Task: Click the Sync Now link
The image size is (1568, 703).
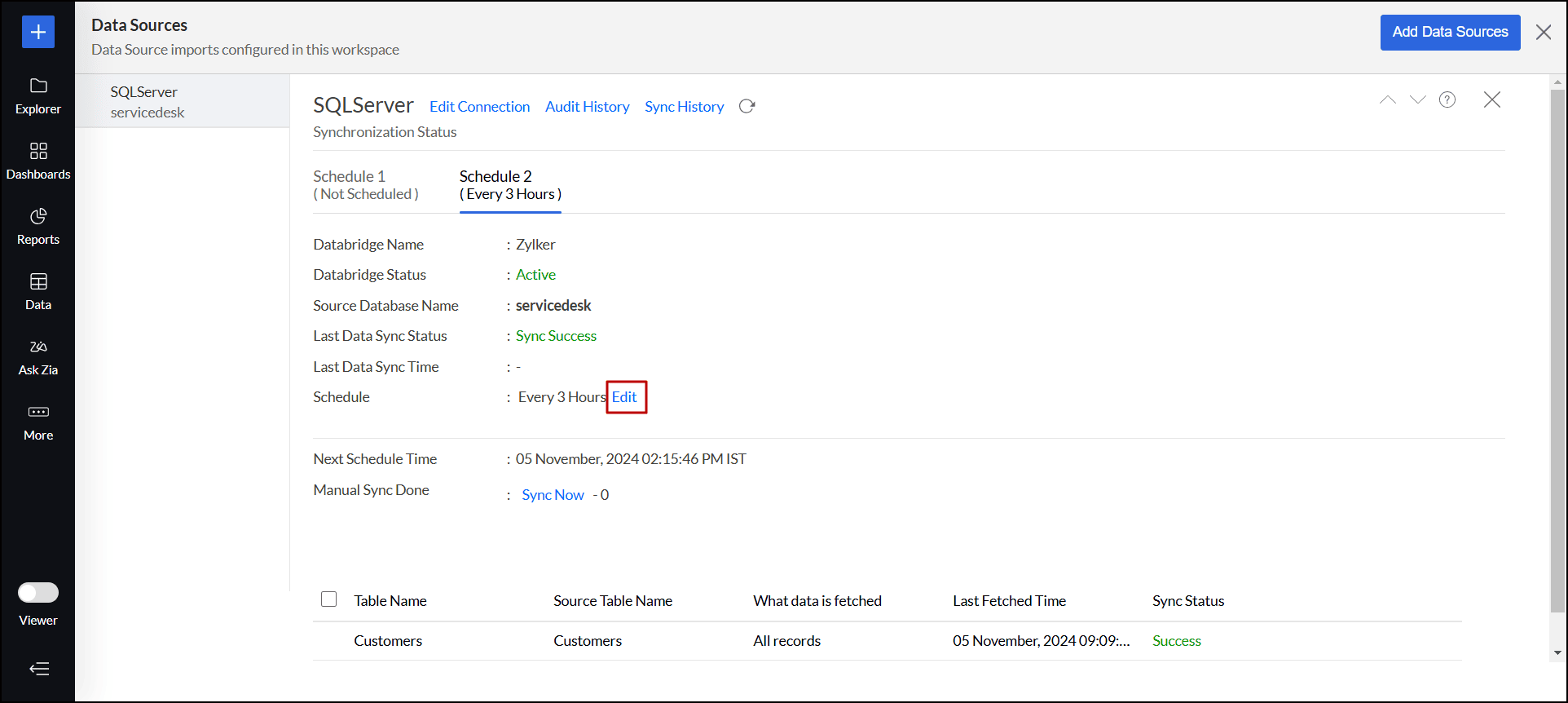Action: (x=553, y=495)
